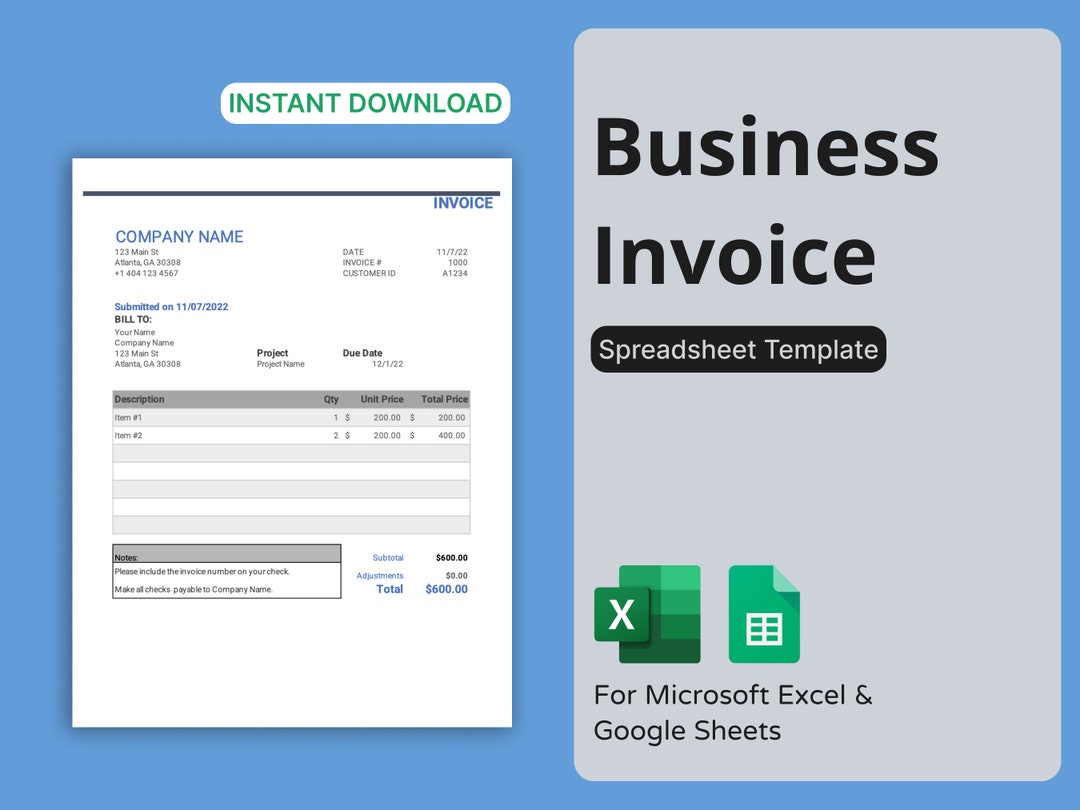This screenshot has width=1080, height=810.
Task: Toggle the Item #2 row selection
Action: [290, 435]
